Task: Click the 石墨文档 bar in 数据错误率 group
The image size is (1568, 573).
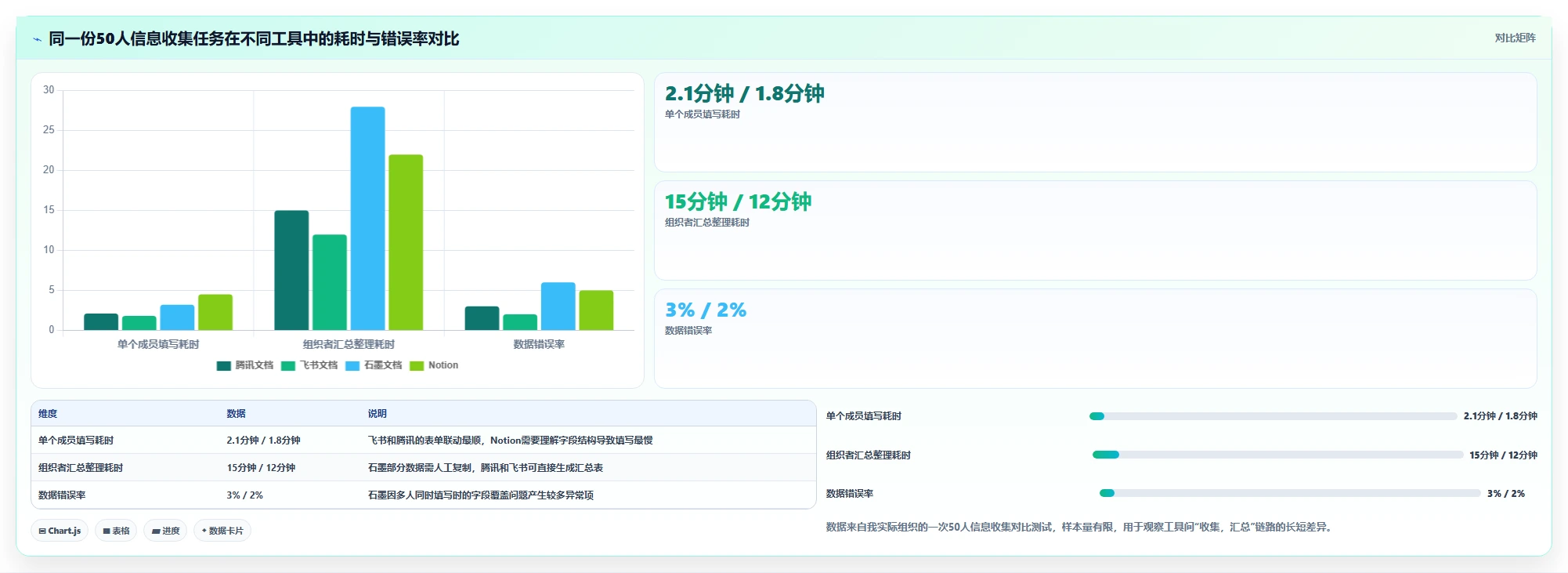Action: click(558, 306)
